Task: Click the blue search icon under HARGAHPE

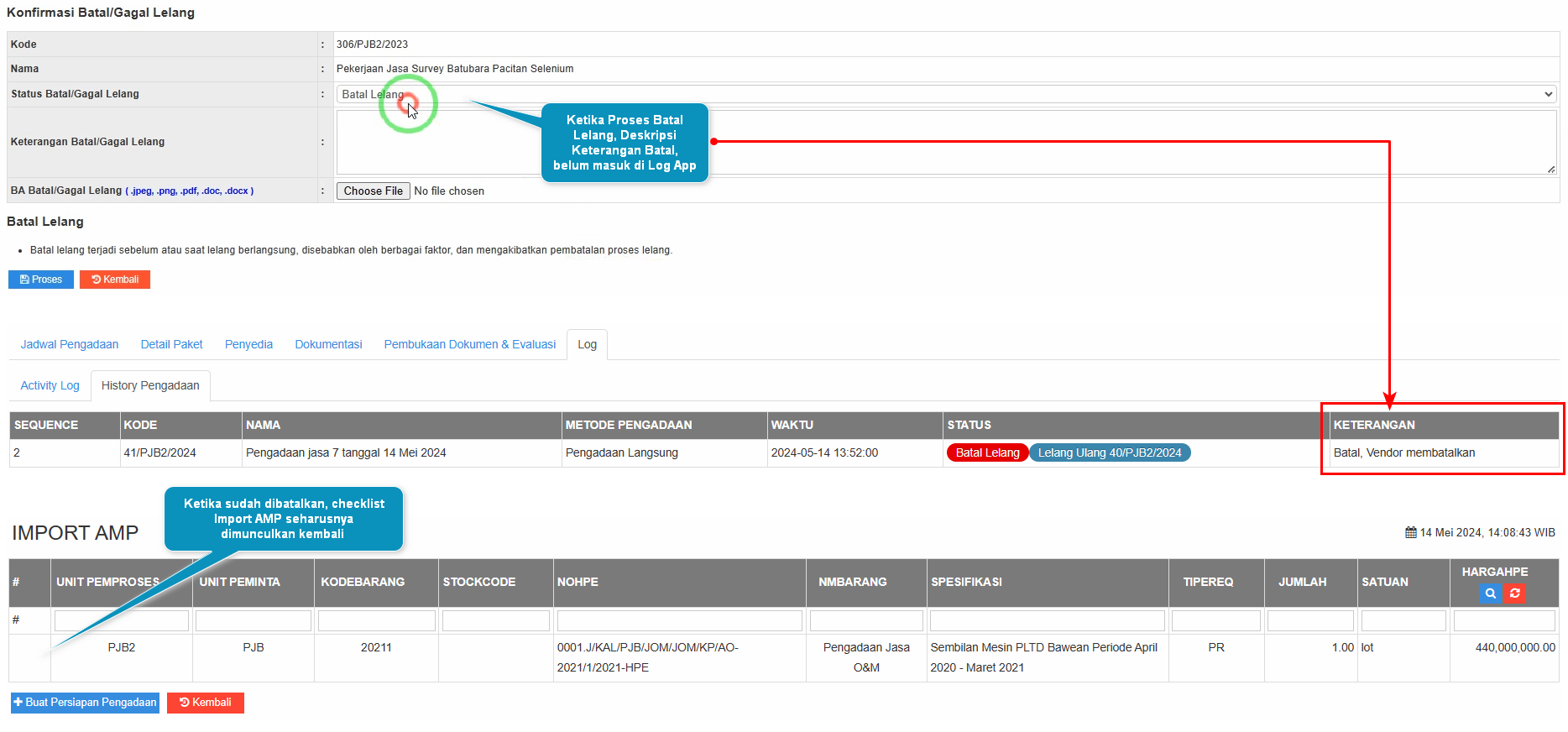Action: [x=1490, y=593]
